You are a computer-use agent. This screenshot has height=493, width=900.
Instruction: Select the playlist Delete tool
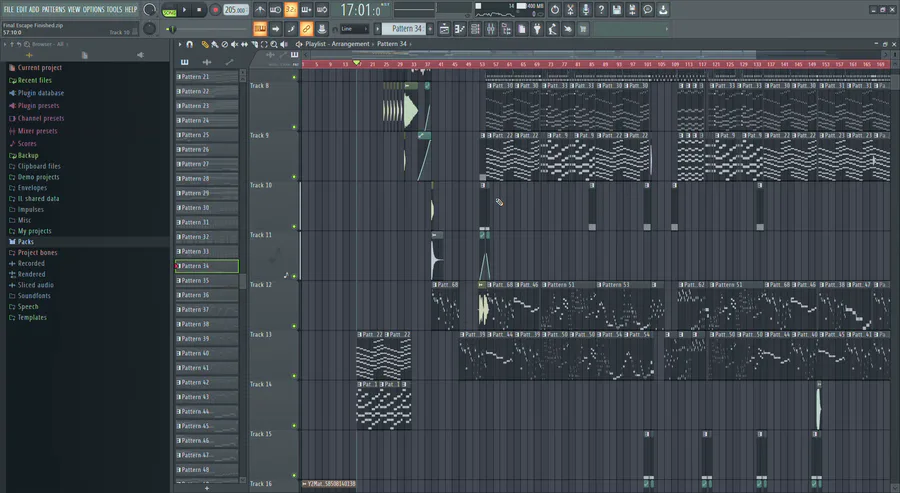[x=224, y=44]
